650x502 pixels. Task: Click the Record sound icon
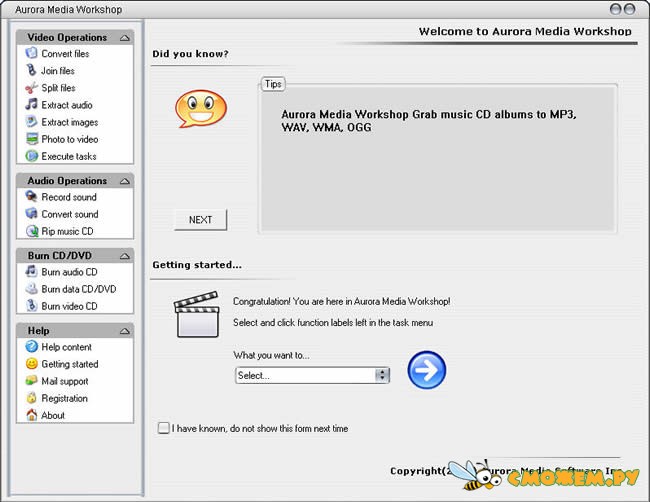click(x=32, y=196)
